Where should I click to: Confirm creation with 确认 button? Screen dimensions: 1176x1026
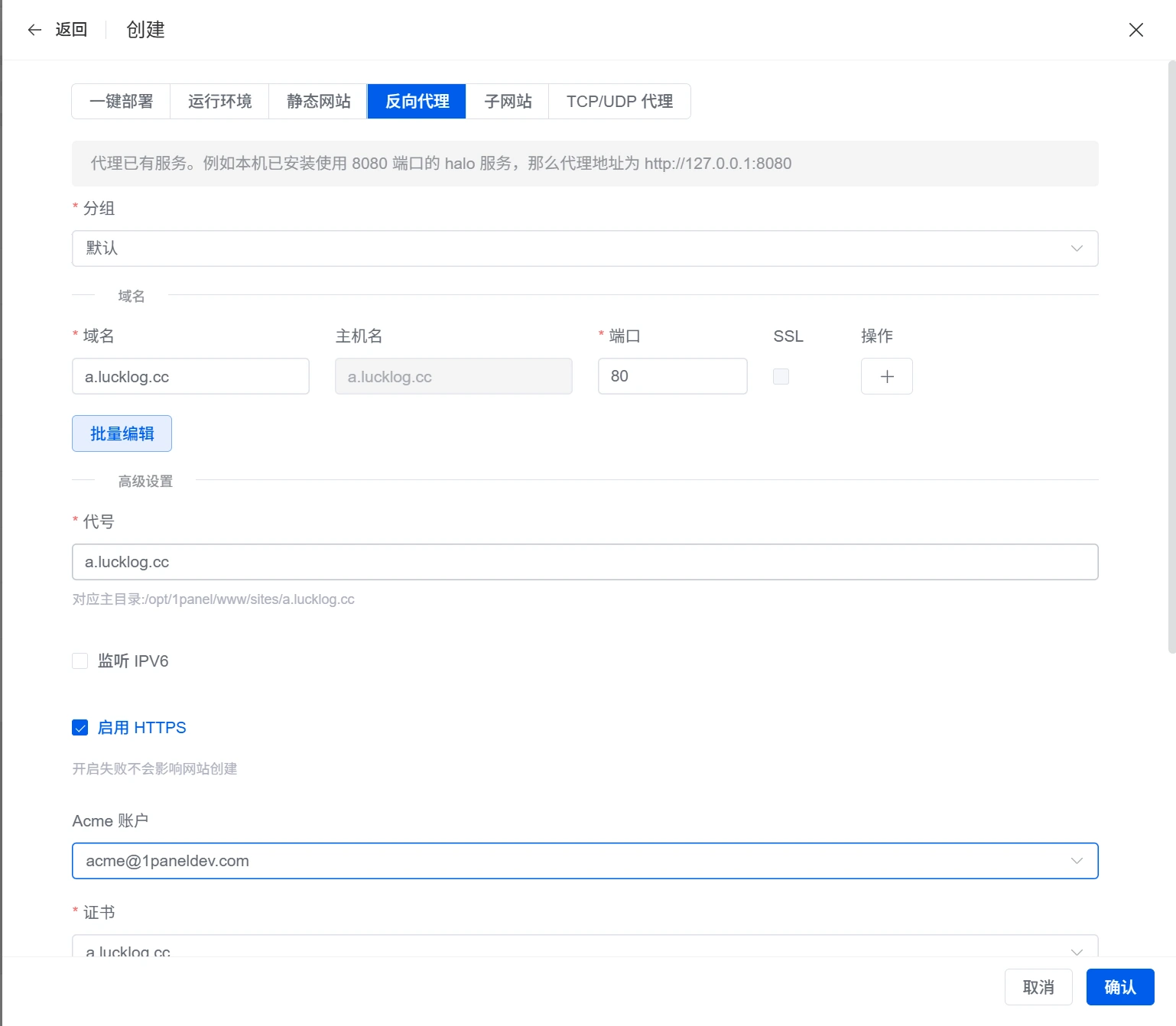[x=1120, y=987]
